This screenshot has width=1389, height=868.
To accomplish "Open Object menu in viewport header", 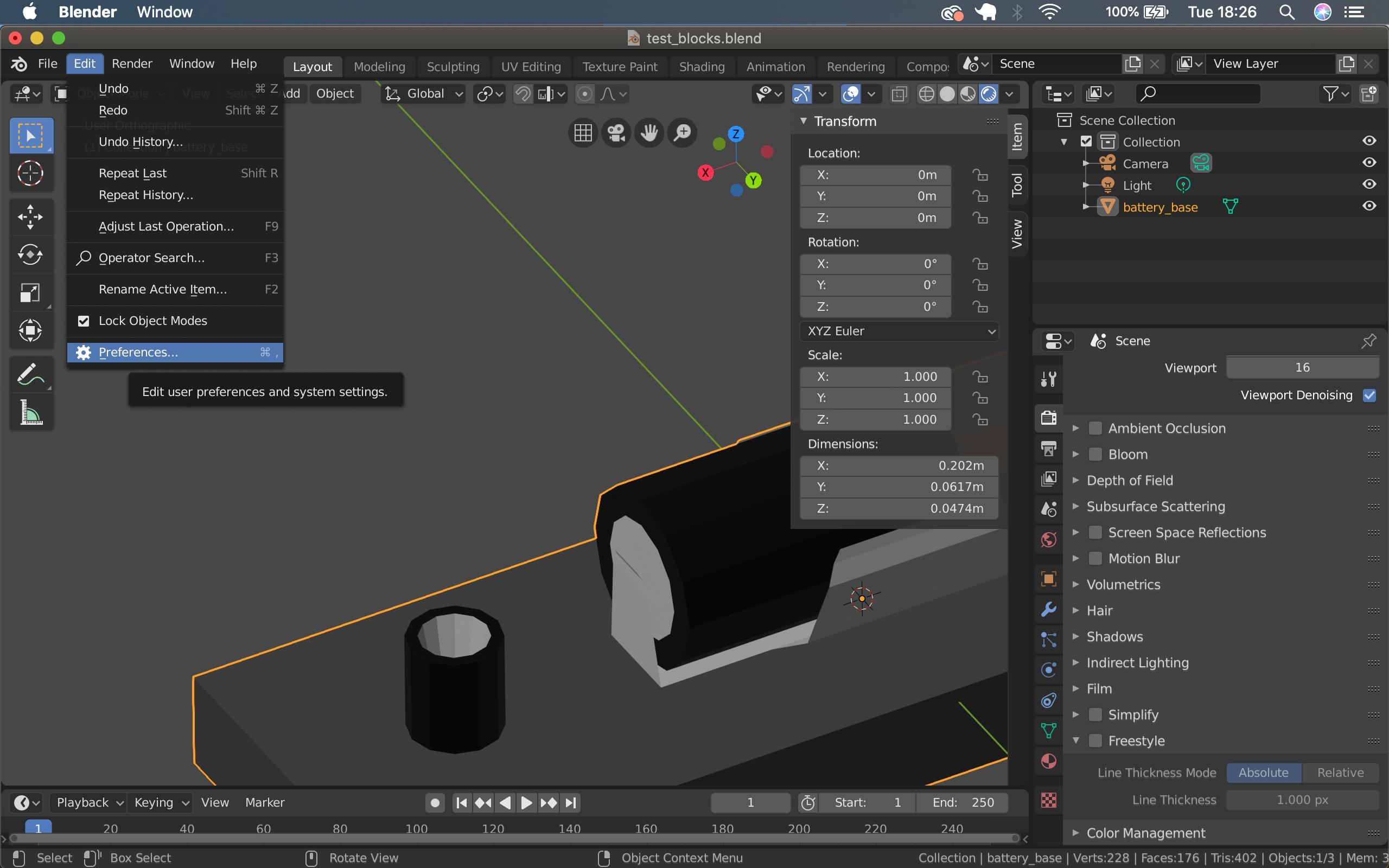I will click(335, 93).
